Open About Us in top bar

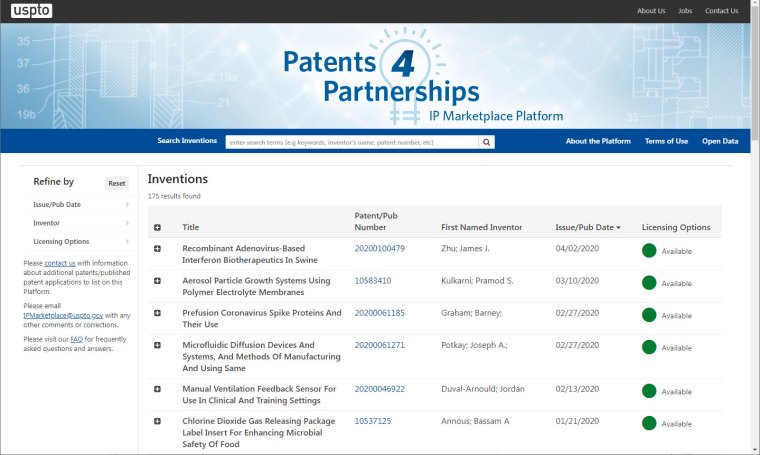coord(651,11)
